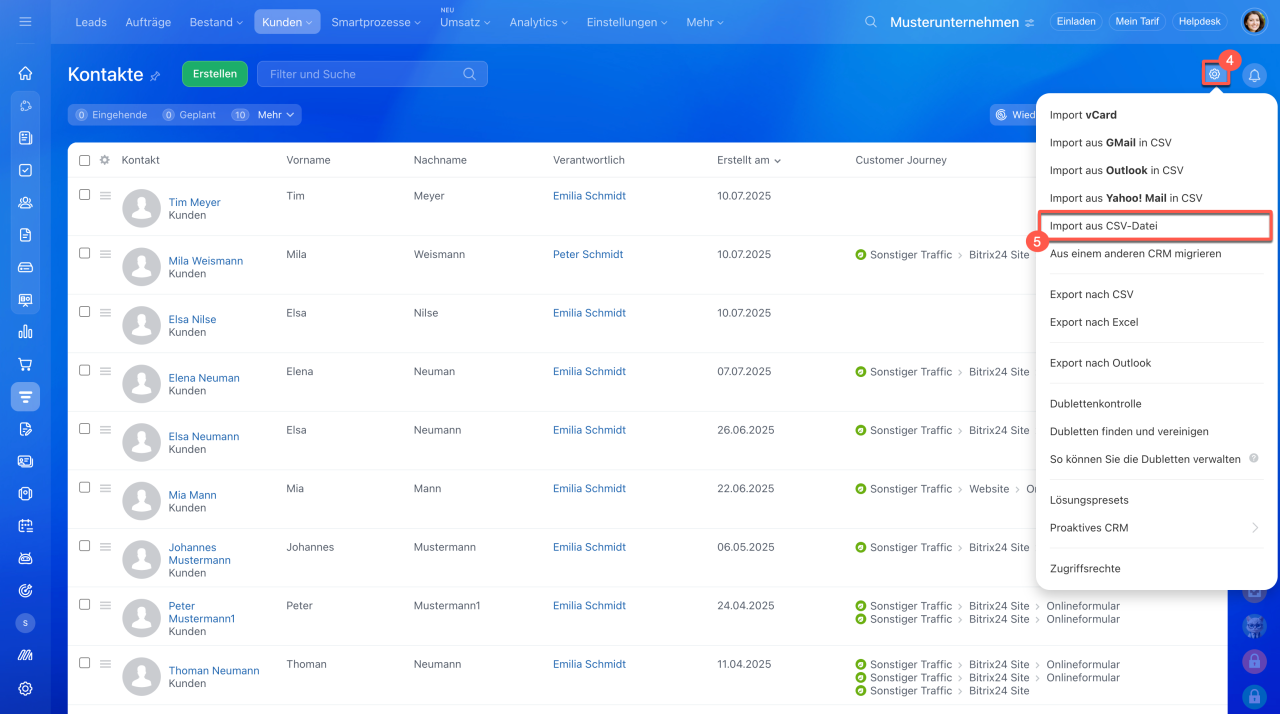Tick the checkbox for Johannes Mustermann

point(84,546)
